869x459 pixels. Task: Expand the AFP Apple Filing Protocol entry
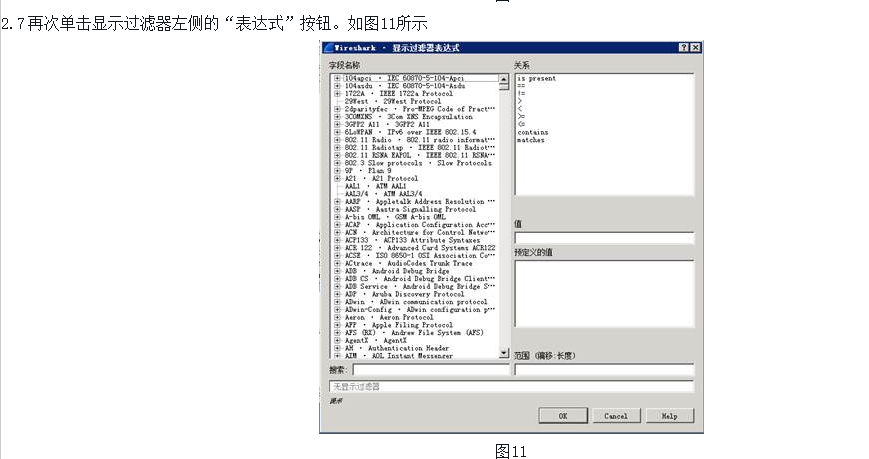[x=337, y=325]
